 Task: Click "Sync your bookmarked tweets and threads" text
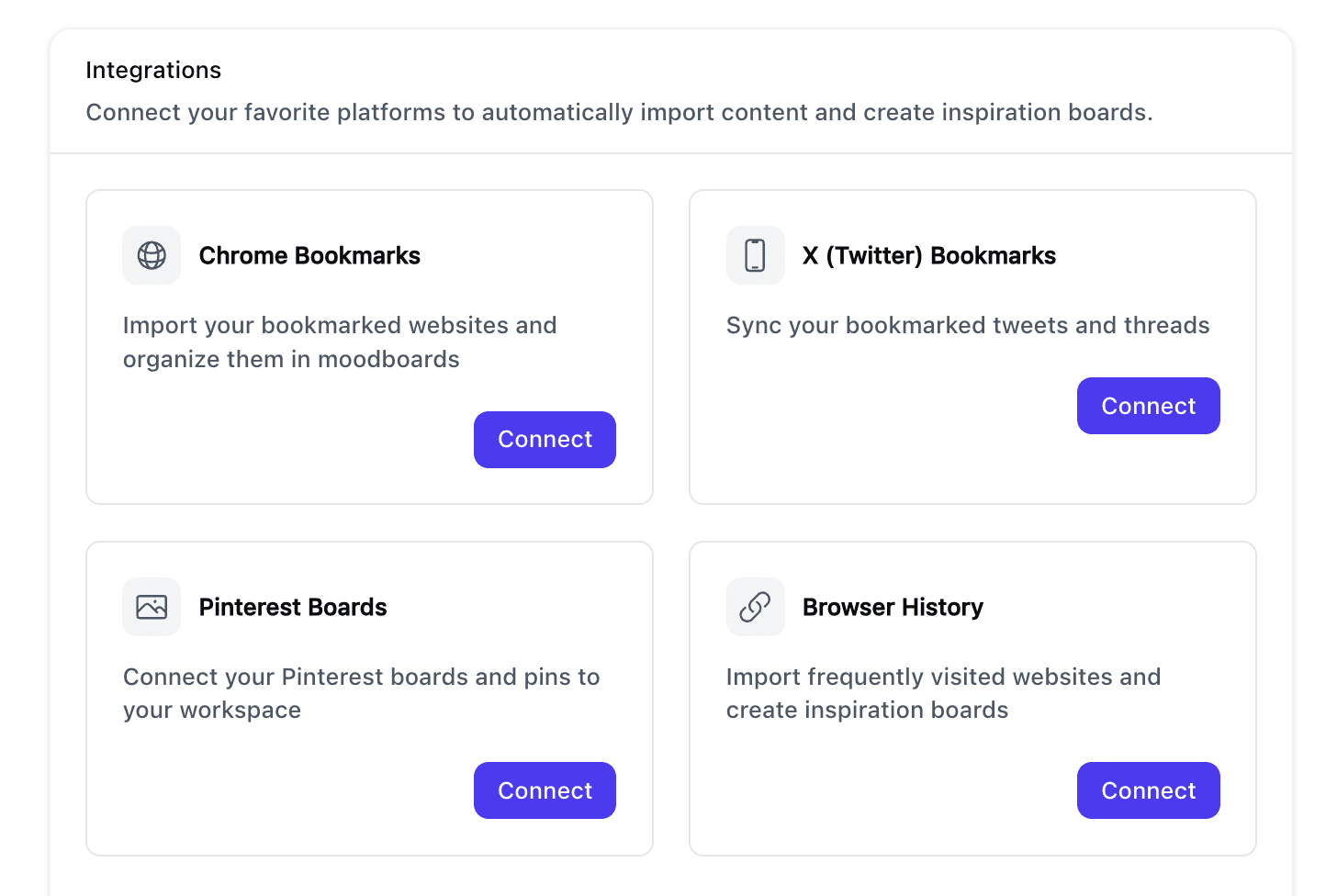968,325
